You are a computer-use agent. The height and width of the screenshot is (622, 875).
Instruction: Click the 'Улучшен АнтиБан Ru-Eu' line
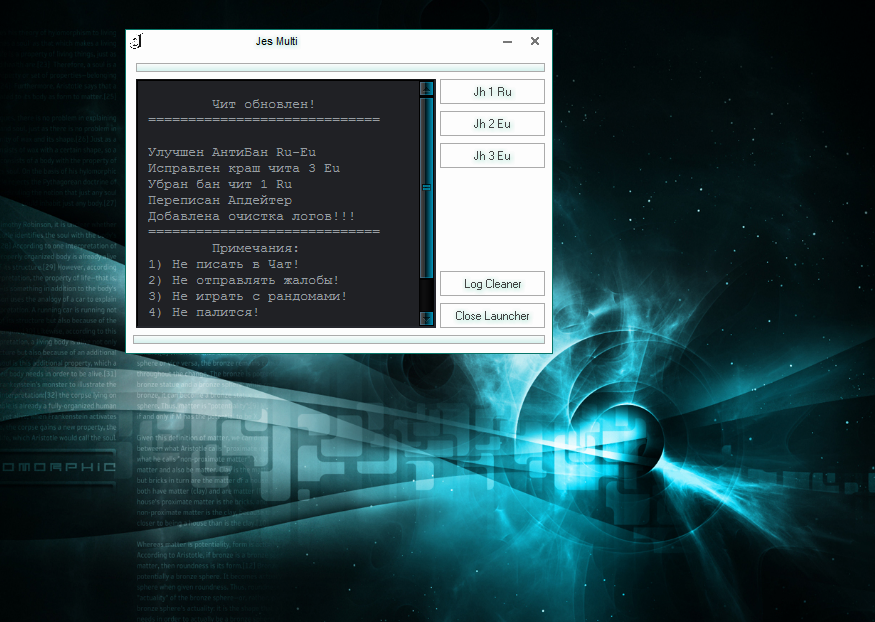click(232, 152)
